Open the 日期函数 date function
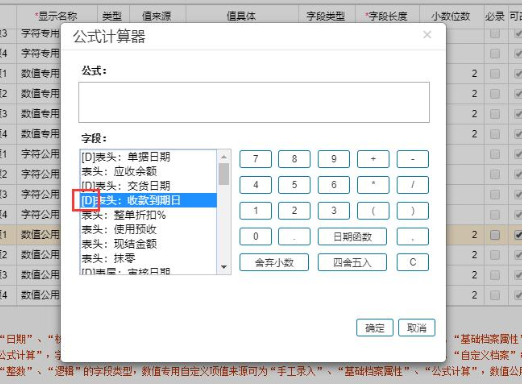 (x=352, y=237)
